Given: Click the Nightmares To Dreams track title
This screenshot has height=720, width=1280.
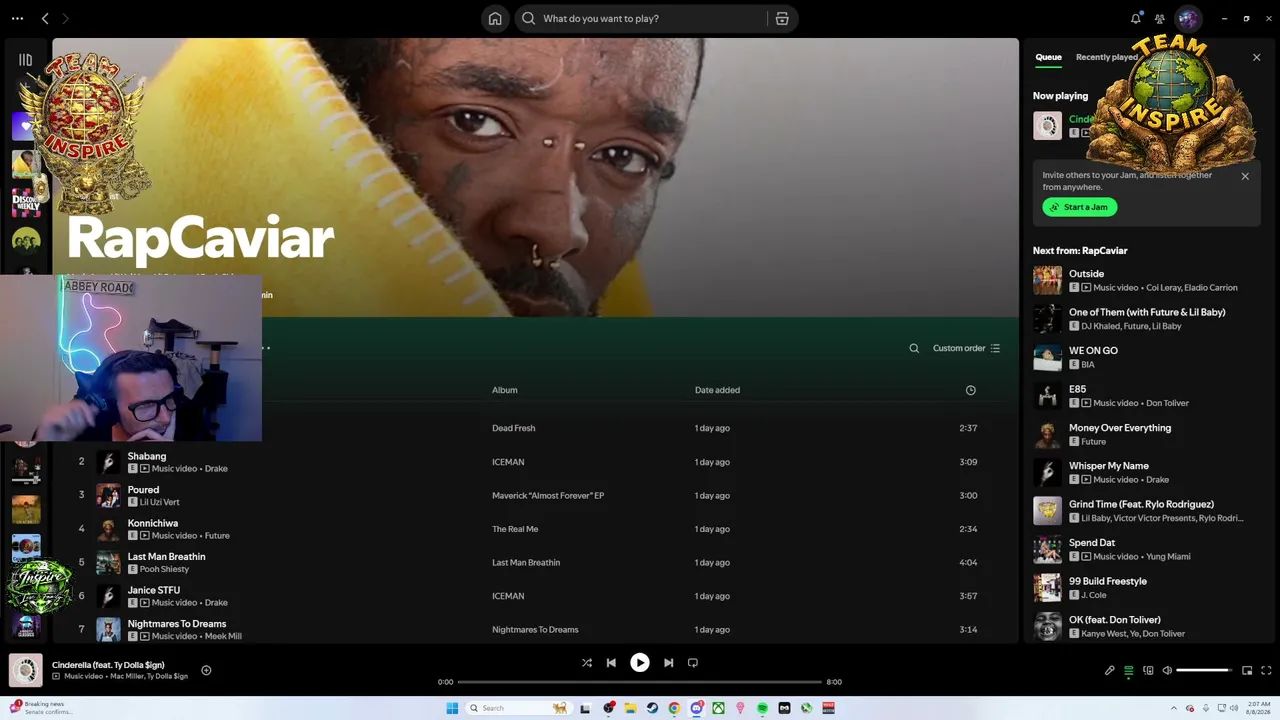Looking at the screenshot, I should click(x=177, y=624).
